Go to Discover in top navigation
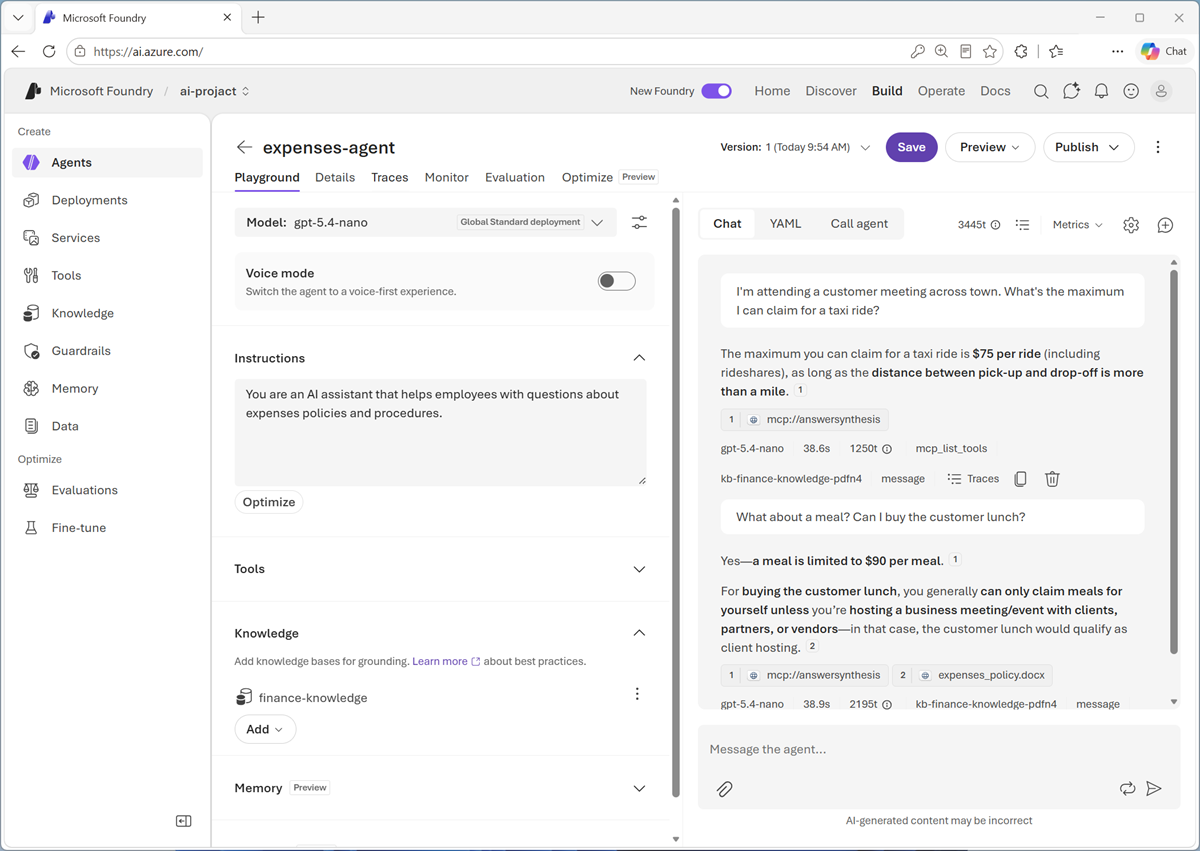The image size is (1200, 851). pos(831,91)
